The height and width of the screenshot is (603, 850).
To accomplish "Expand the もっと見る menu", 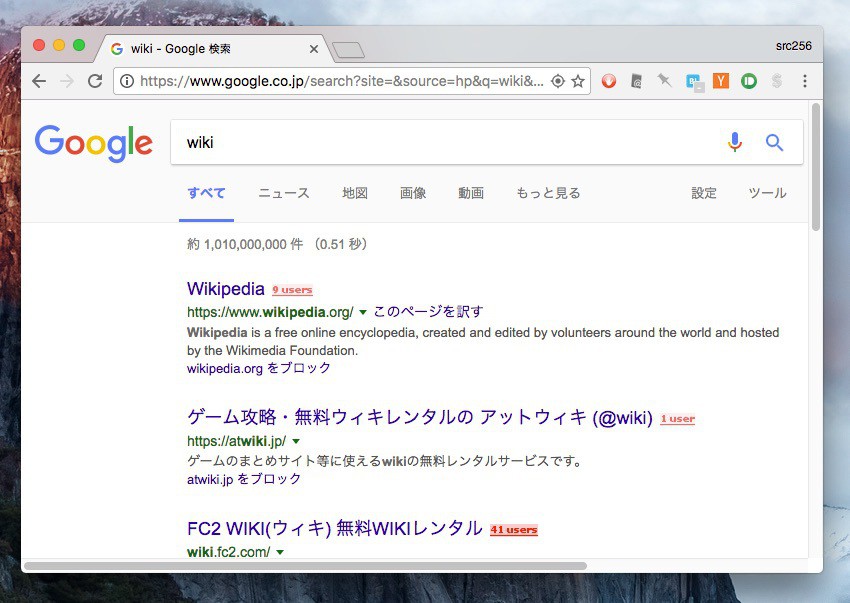I will [548, 193].
